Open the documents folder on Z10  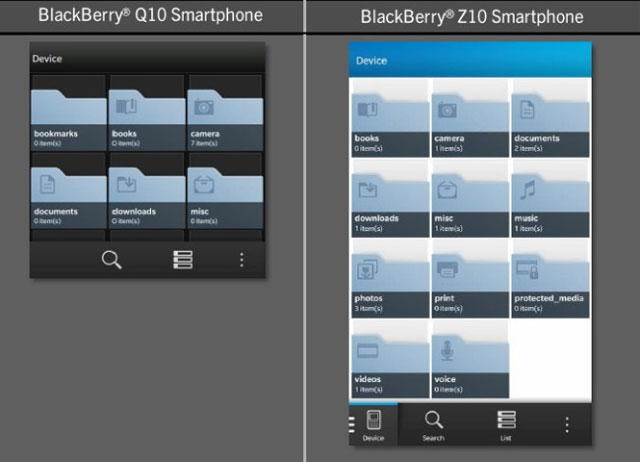[x=550, y=118]
